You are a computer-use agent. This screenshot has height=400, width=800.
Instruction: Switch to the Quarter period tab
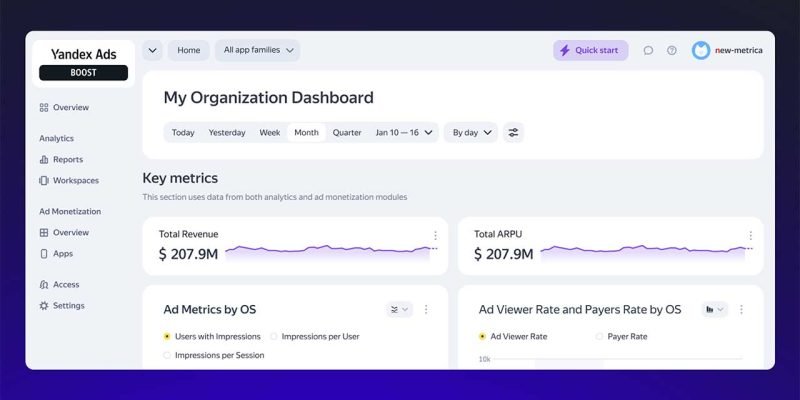[347, 132]
